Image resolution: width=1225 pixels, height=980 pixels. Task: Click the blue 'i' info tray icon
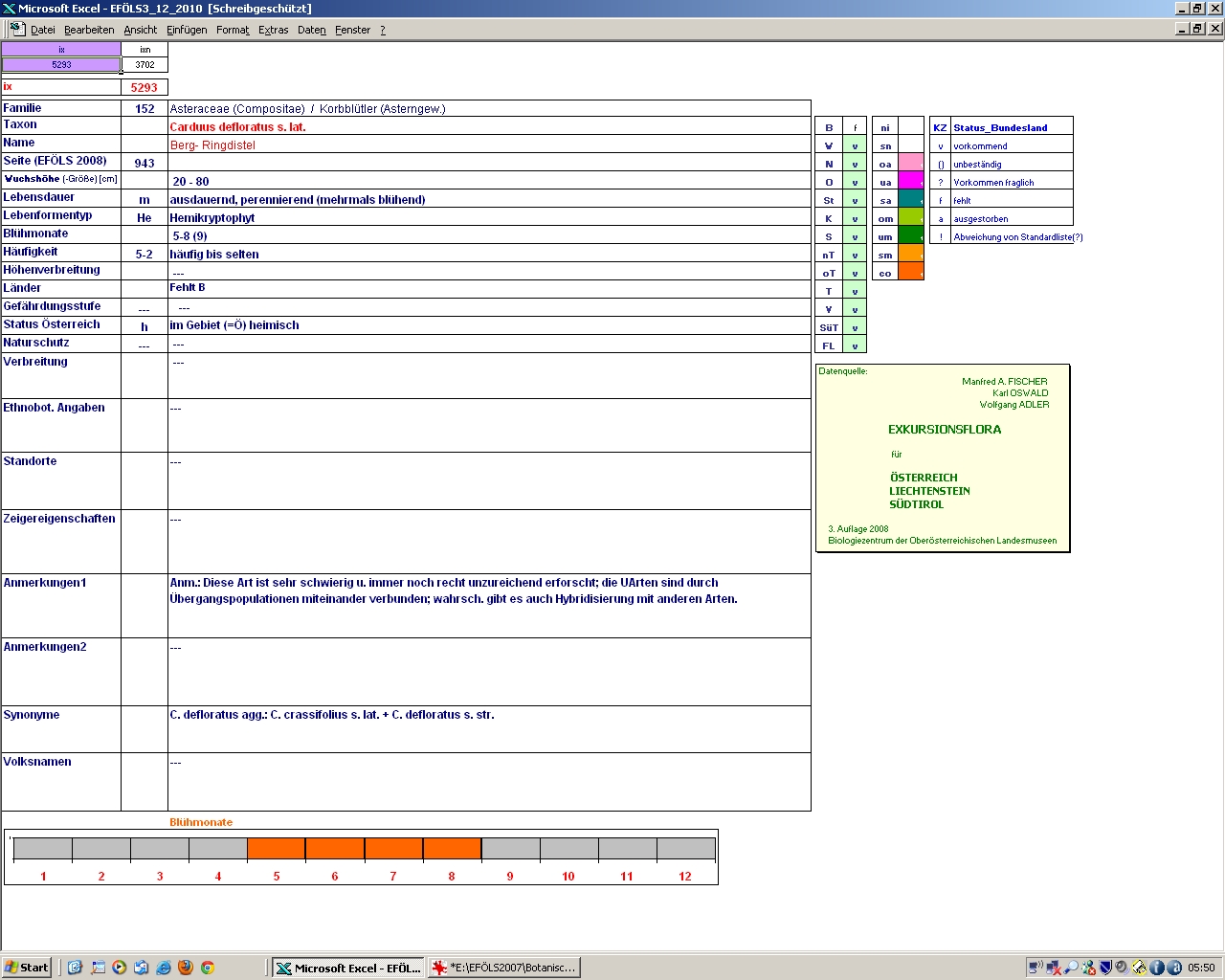click(x=1156, y=968)
